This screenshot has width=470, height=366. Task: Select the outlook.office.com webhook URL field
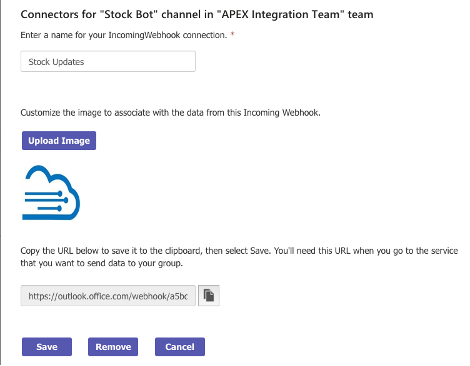pyautogui.click(x=108, y=295)
